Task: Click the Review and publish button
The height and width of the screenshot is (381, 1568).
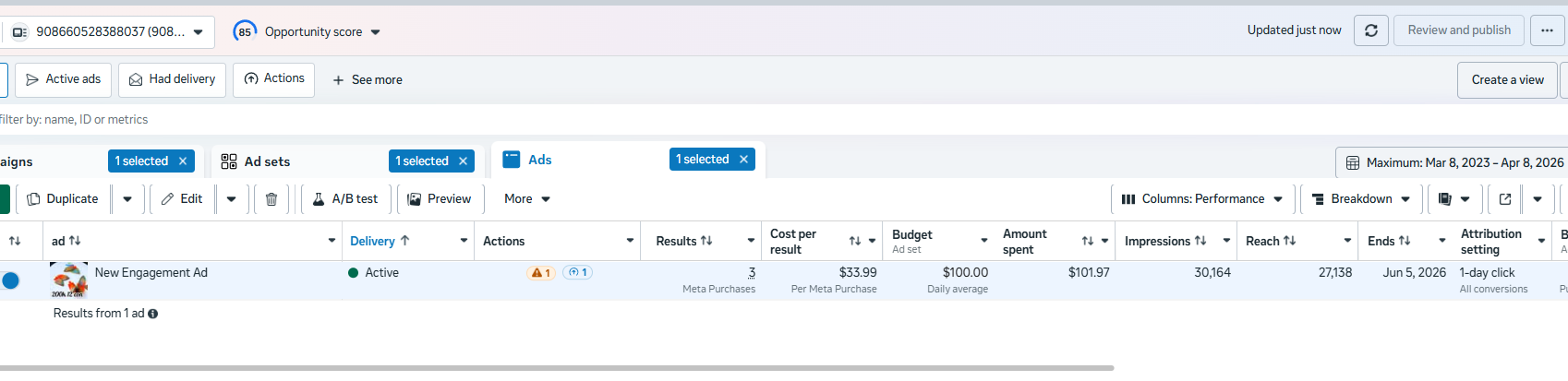Action: 1459,30
